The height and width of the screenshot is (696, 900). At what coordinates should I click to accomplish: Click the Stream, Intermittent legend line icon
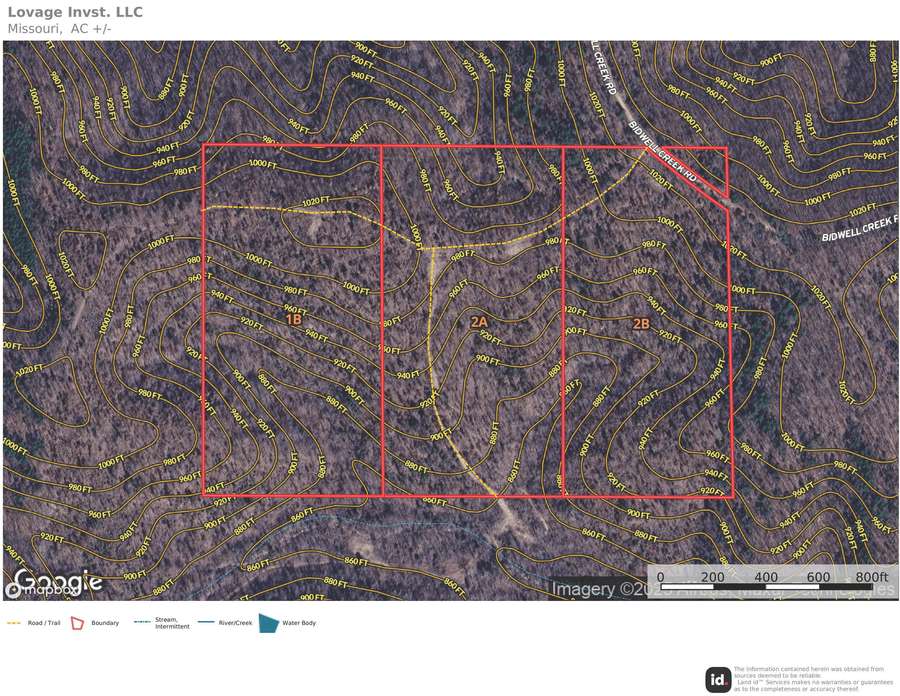[142, 623]
